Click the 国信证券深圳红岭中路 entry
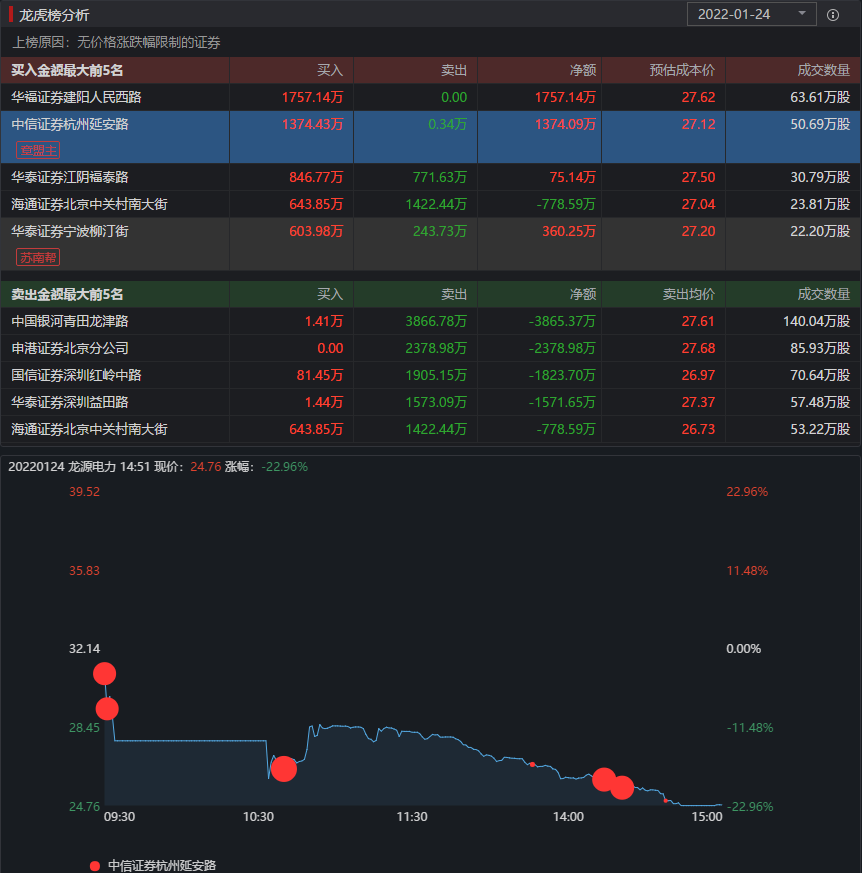862x873 pixels. point(76,375)
